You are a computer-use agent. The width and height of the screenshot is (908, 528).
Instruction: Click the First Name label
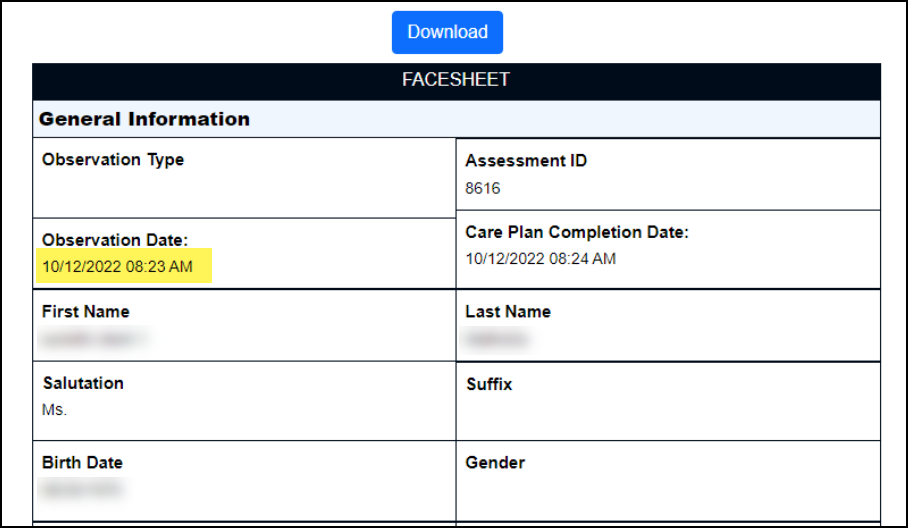[86, 312]
